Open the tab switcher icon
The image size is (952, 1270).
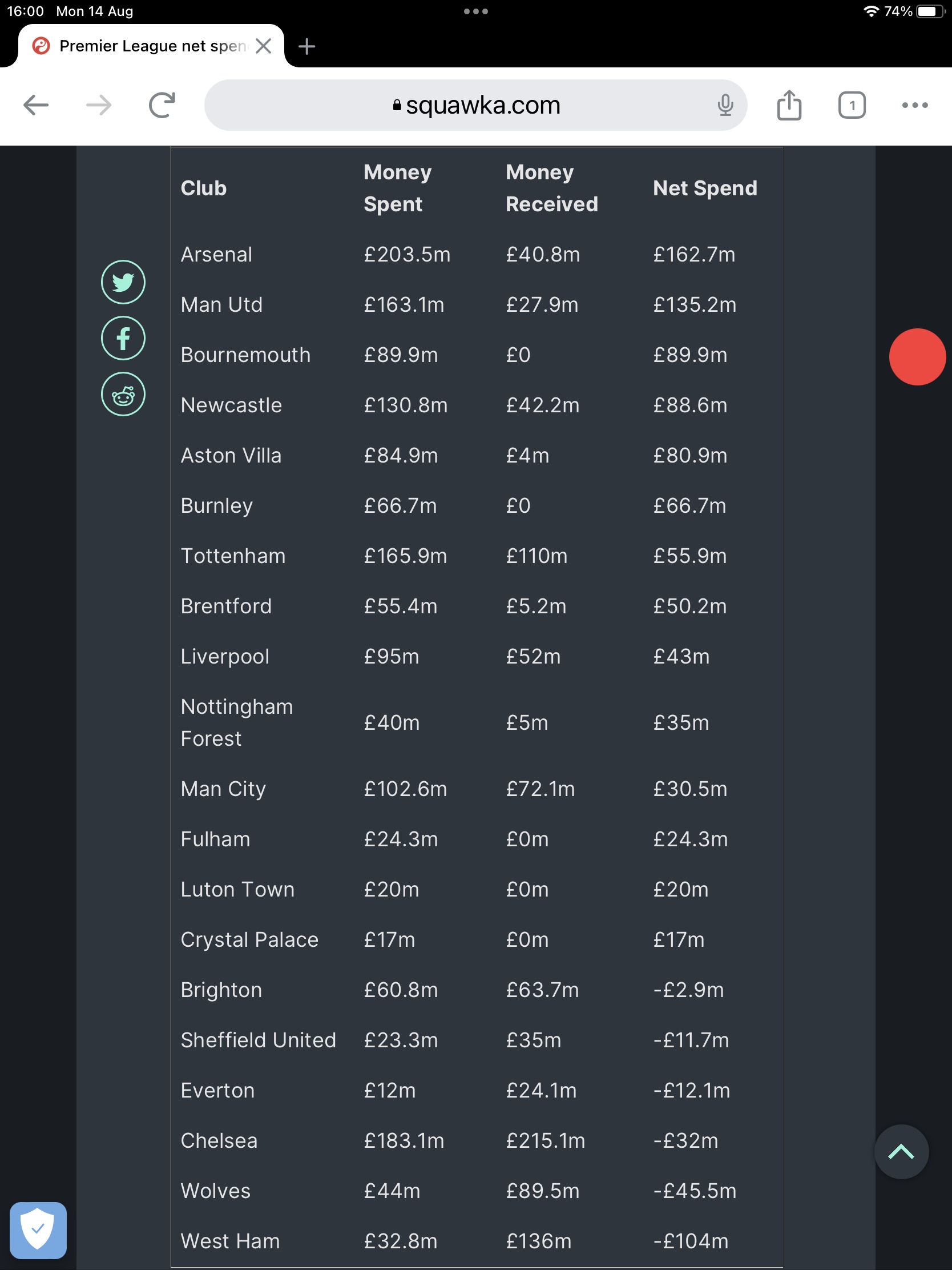[852, 105]
